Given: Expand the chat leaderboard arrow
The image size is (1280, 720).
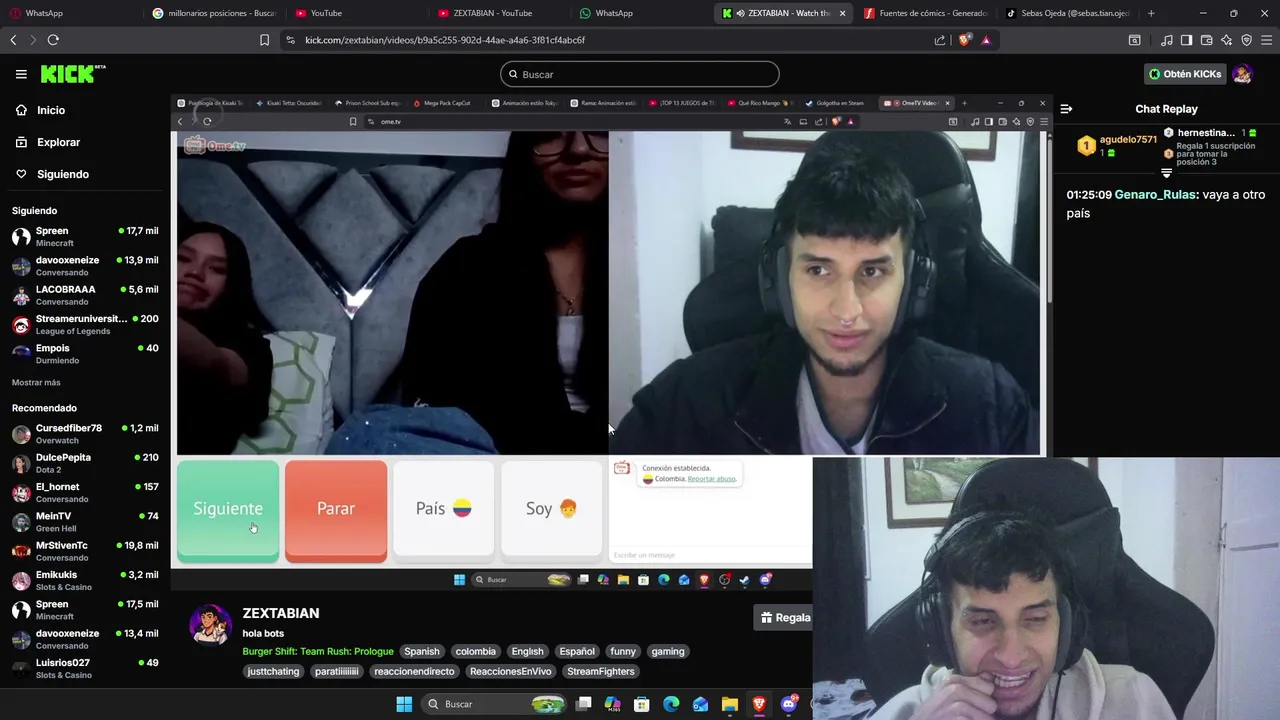Looking at the screenshot, I should (x=1166, y=173).
